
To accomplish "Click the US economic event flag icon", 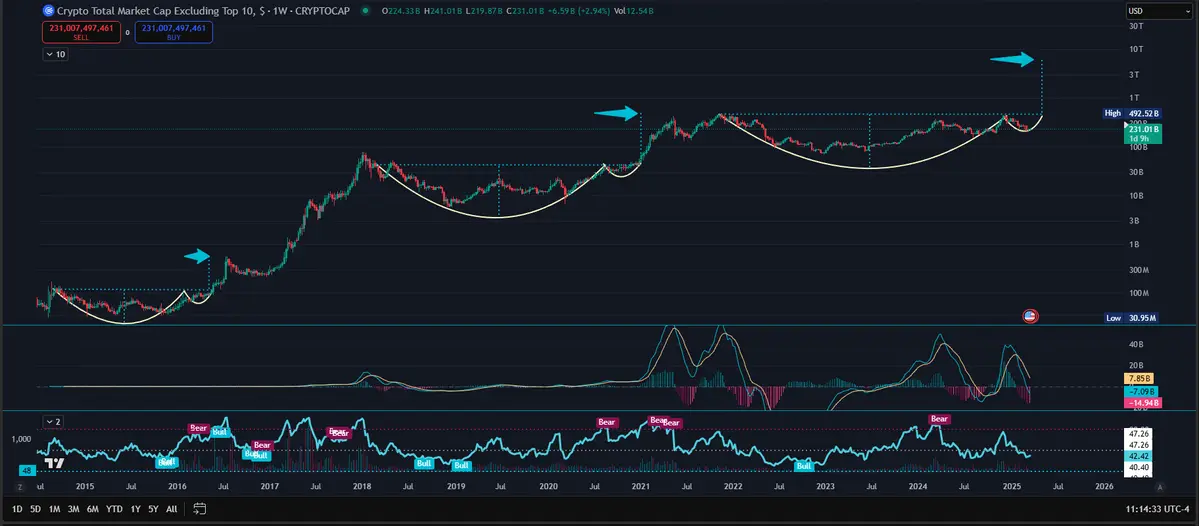I will coord(1029,315).
